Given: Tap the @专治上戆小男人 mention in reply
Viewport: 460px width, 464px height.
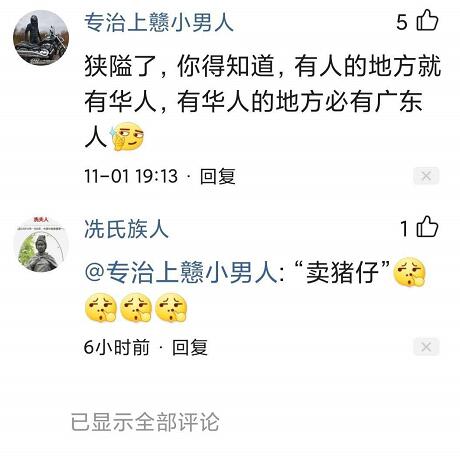Looking at the screenshot, I should [181, 273].
